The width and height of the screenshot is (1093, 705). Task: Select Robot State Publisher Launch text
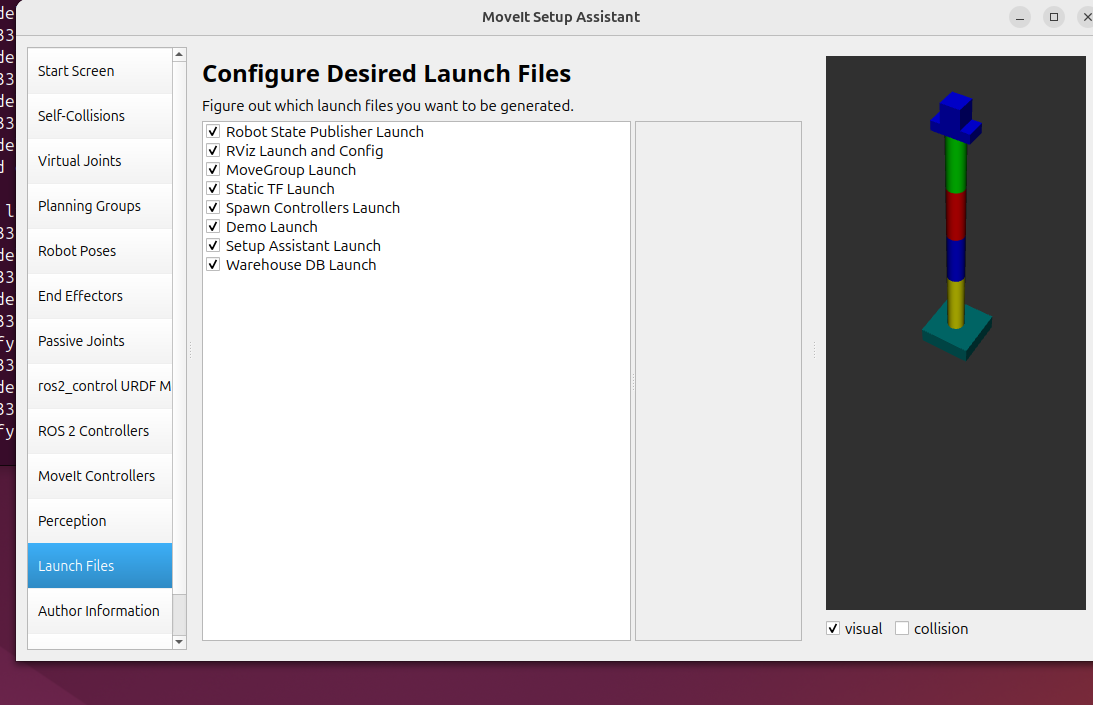coord(325,132)
